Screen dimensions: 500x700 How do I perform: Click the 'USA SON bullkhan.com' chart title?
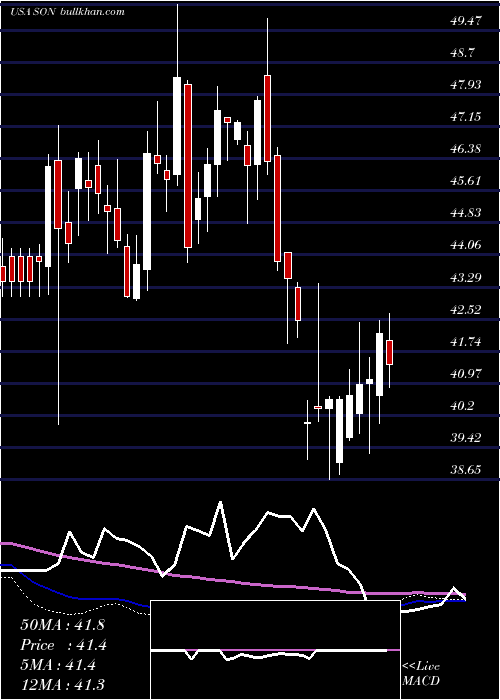tap(67, 12)
